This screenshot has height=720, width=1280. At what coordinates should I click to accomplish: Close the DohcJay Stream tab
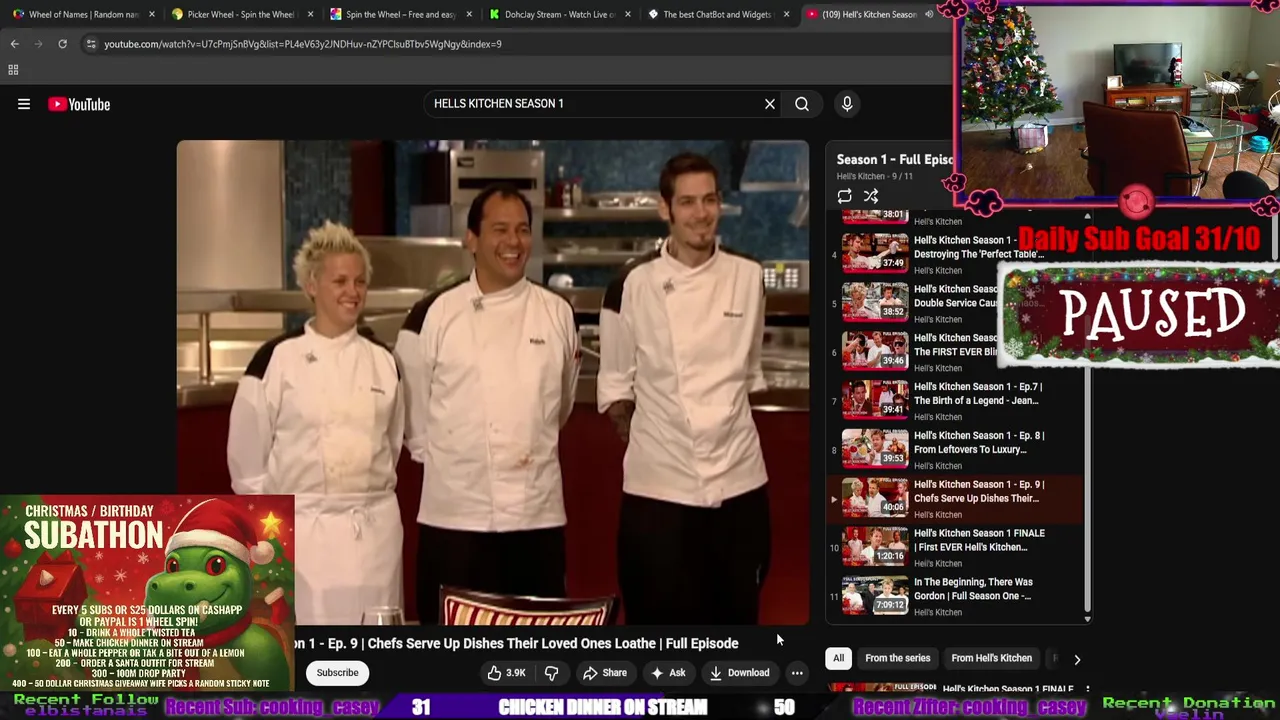coord(628,15)
